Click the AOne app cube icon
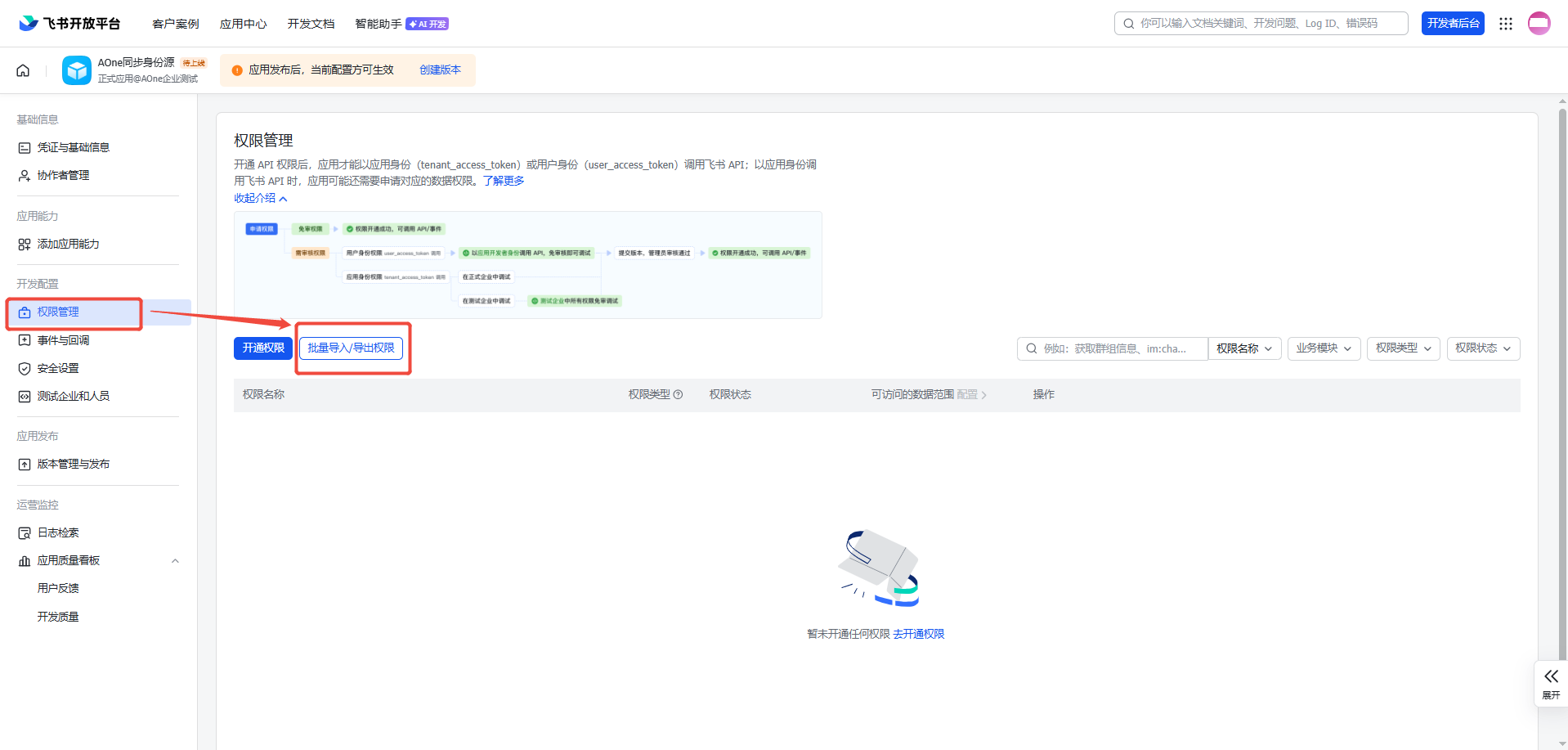 coord(77,70)
